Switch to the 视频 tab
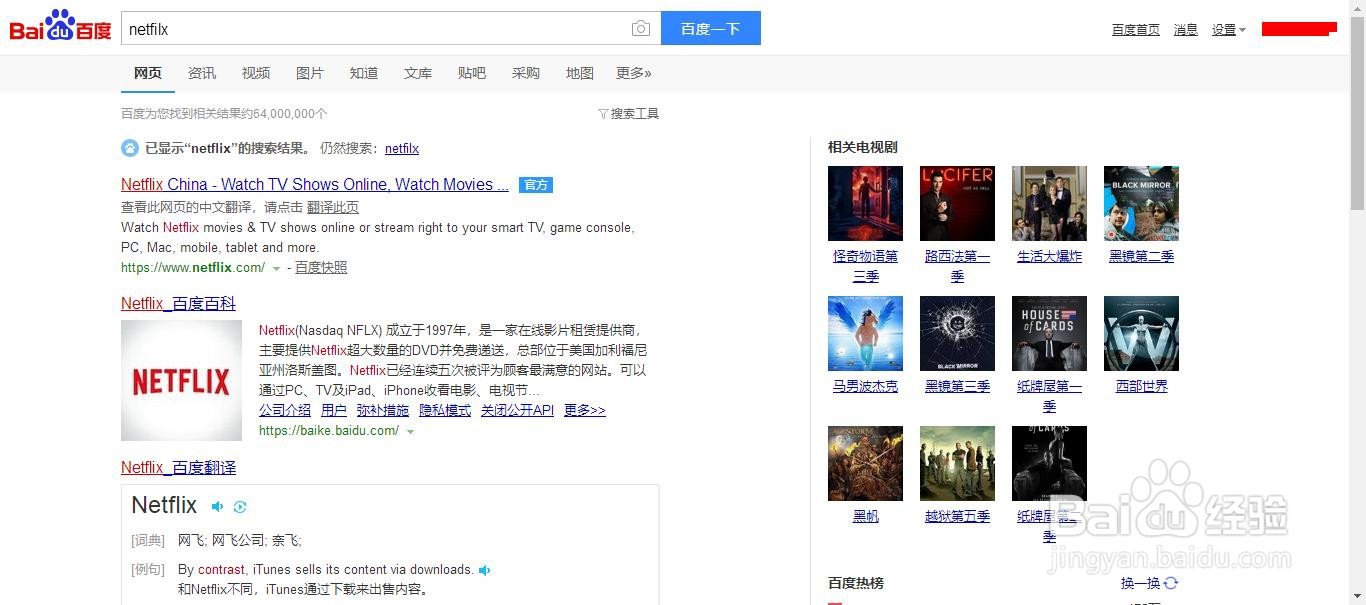The image size is (1366, 605). click(256, 73)
